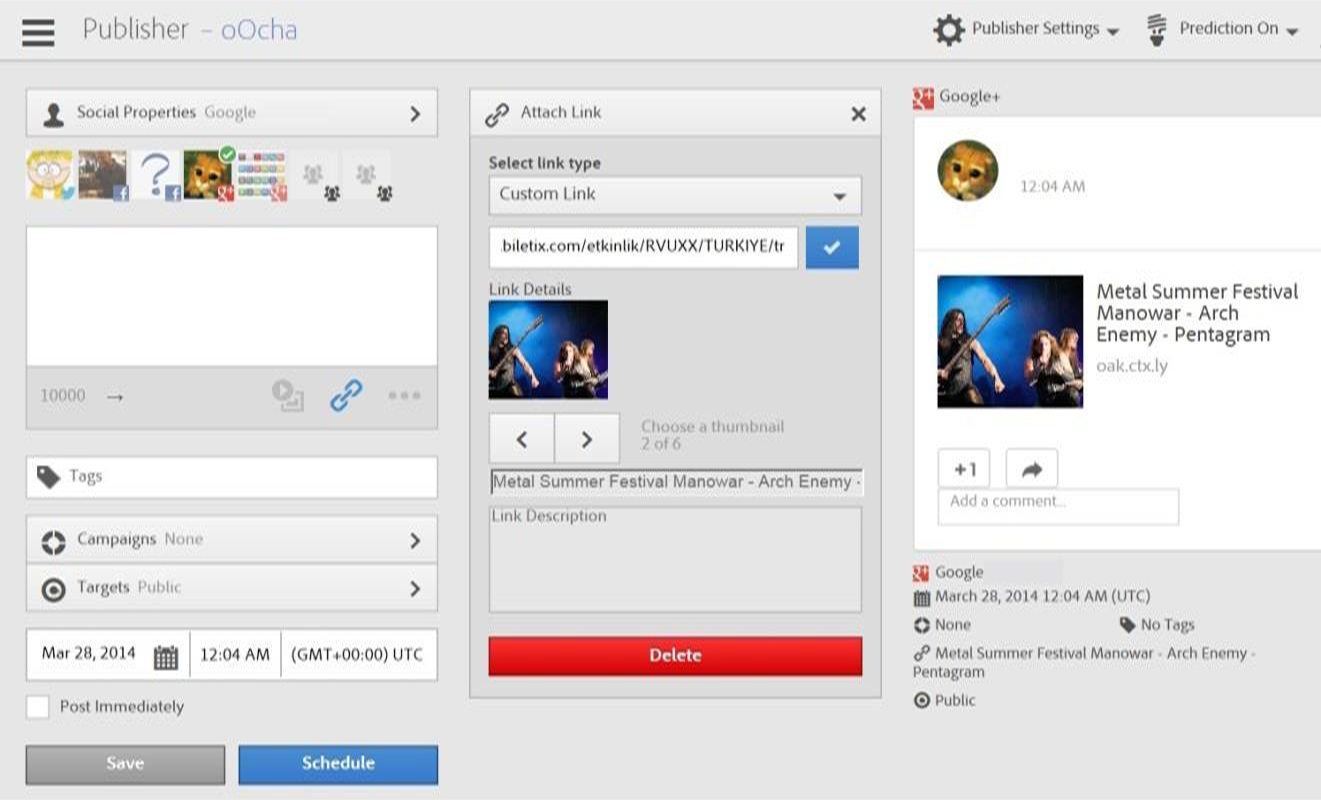The height and width of the screenshot is (800, 1321).
Task: Click the Prediction lightbulb icon
Action: pyautogui.click(x=1157, y=29)
